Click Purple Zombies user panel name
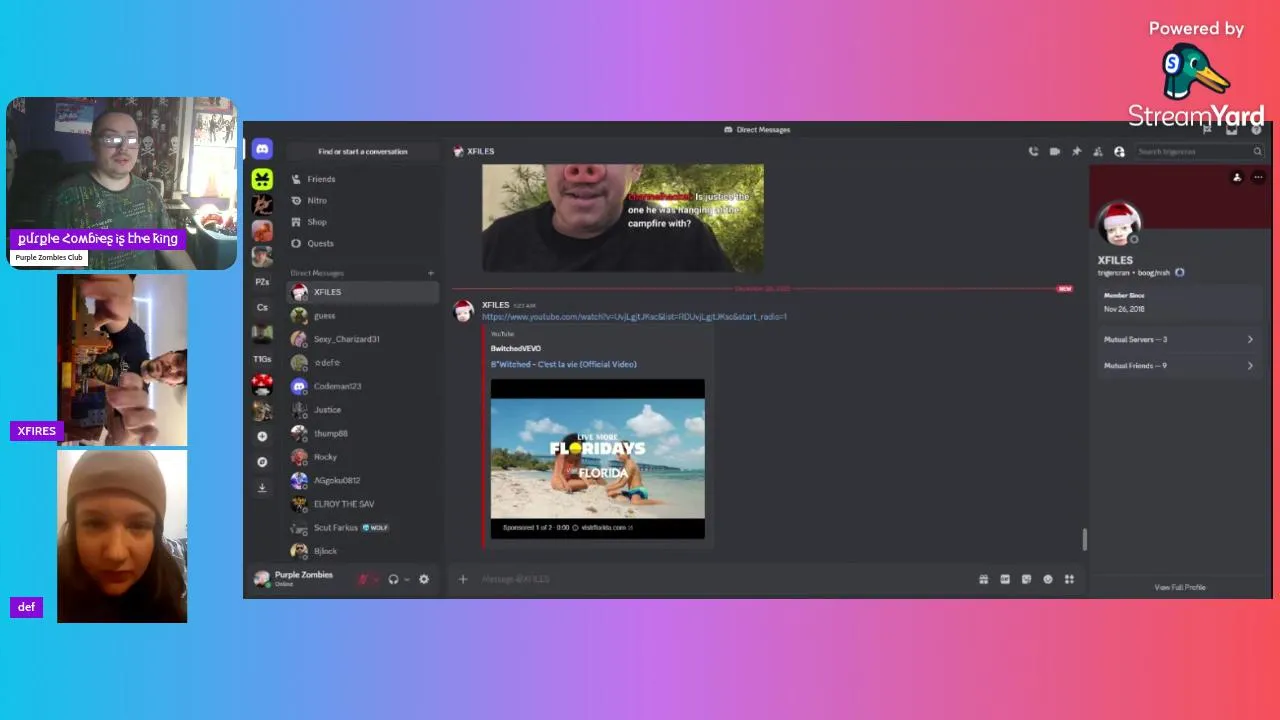Screen dimensions: 1280x720 point(303,575)
